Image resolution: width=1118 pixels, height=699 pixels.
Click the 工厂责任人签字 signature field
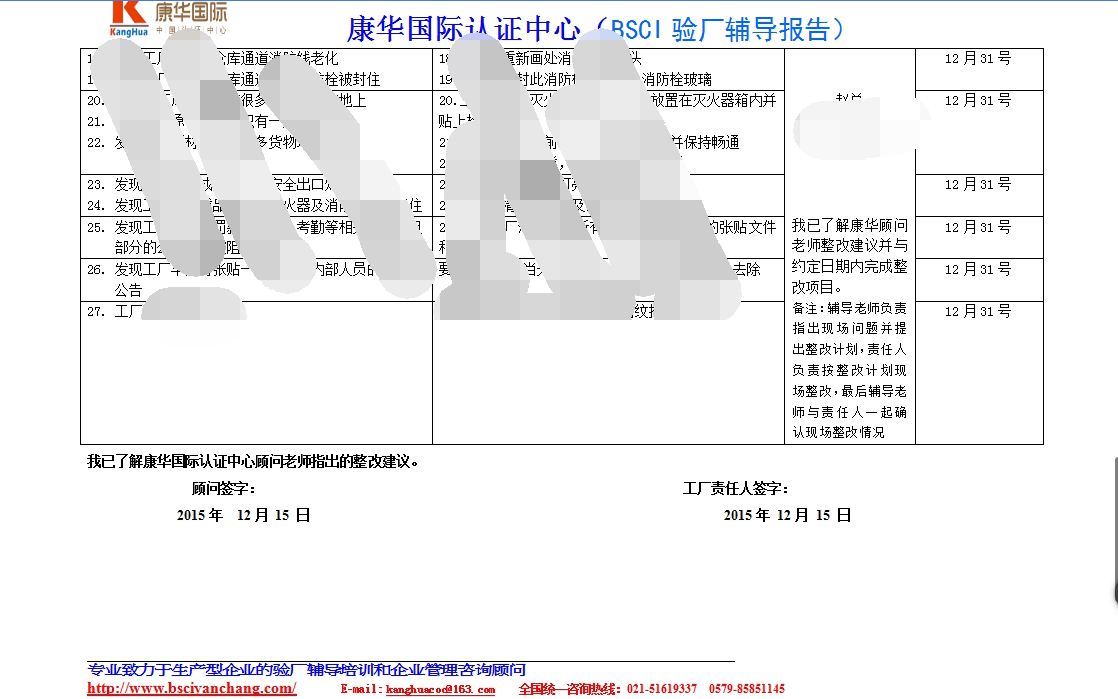point(735,488)
